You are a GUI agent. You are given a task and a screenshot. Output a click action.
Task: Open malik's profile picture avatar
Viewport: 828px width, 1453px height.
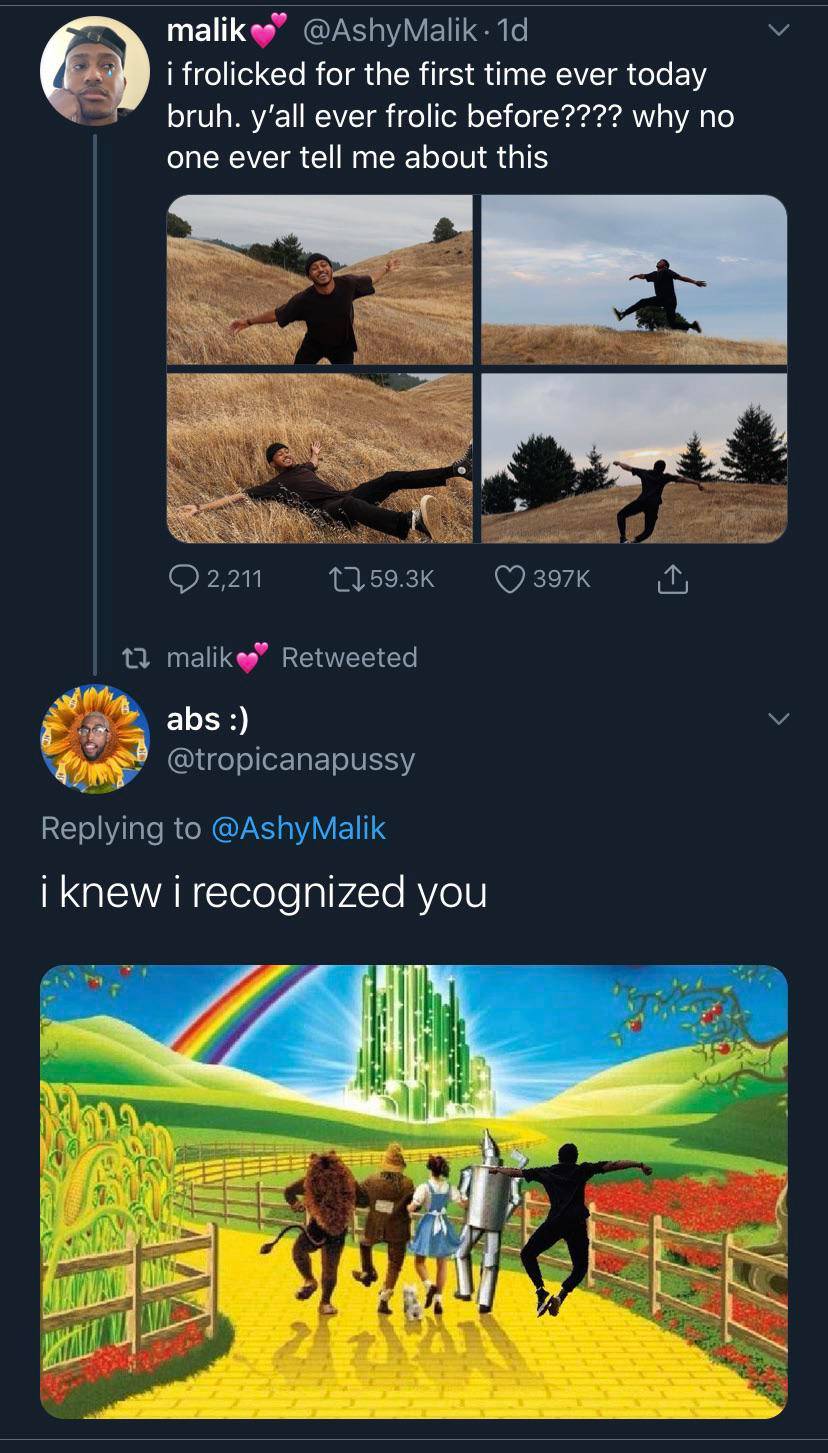(94, 71)
